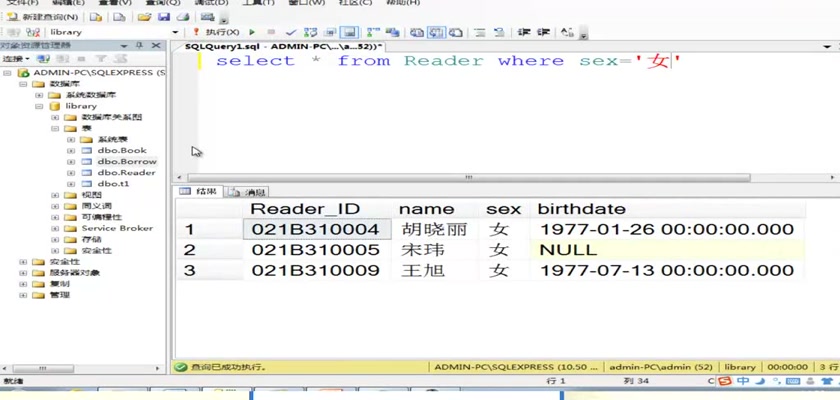Pin the Object Explorer panel with auto-hide pushpin
840x400 pixels.
pos(139,46)
